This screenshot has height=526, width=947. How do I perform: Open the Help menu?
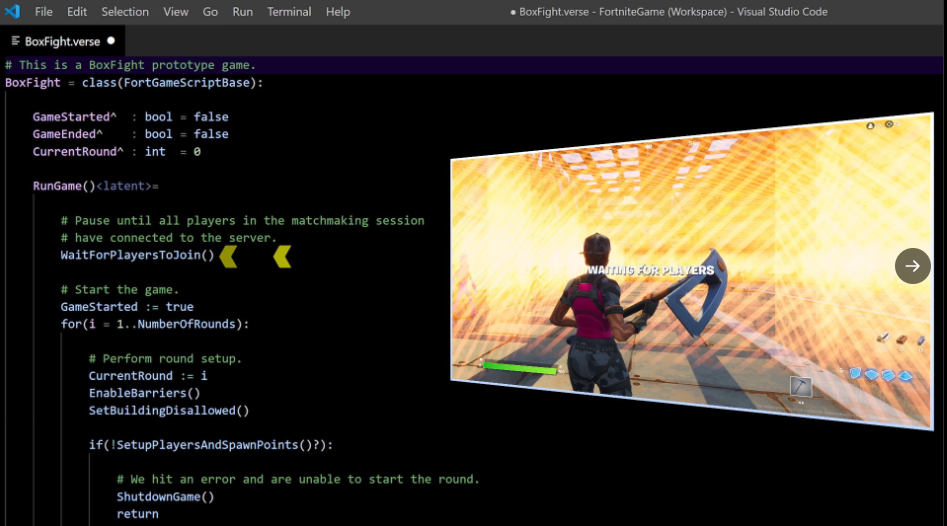coord(338,12)
